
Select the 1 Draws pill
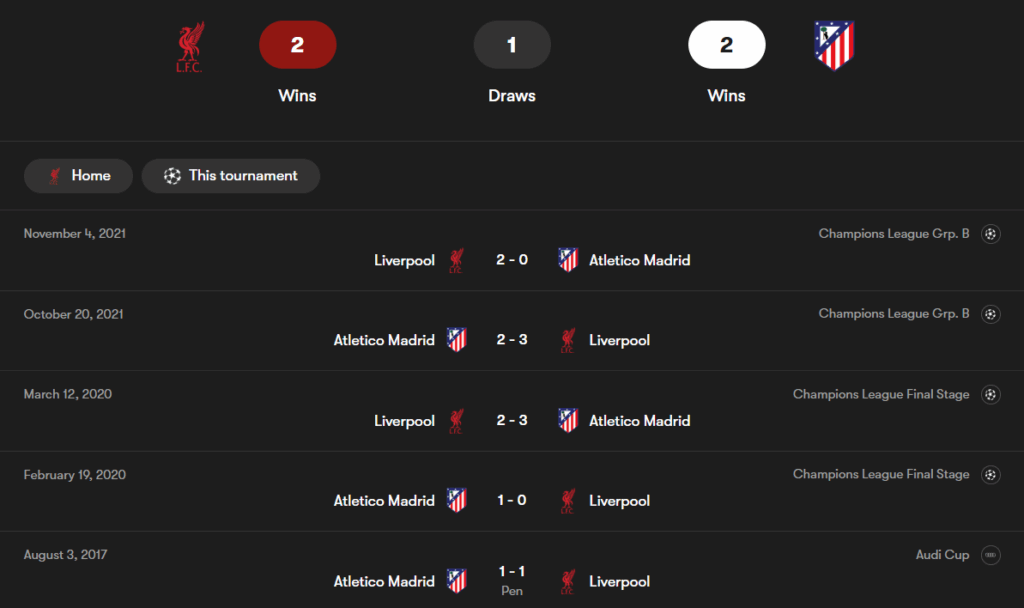[x=512, y=44]
